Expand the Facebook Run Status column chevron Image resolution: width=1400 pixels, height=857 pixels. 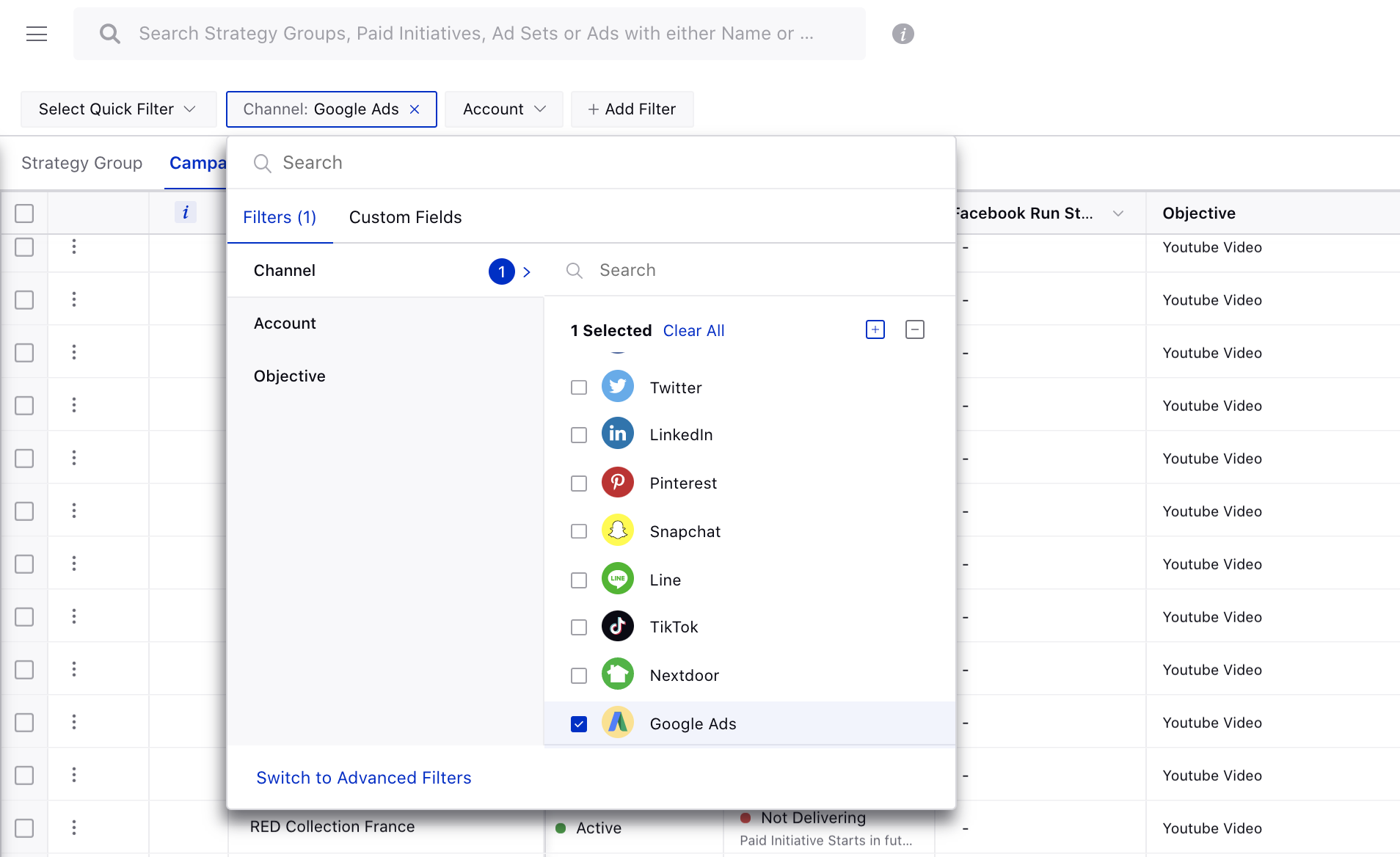point(1118,214)
